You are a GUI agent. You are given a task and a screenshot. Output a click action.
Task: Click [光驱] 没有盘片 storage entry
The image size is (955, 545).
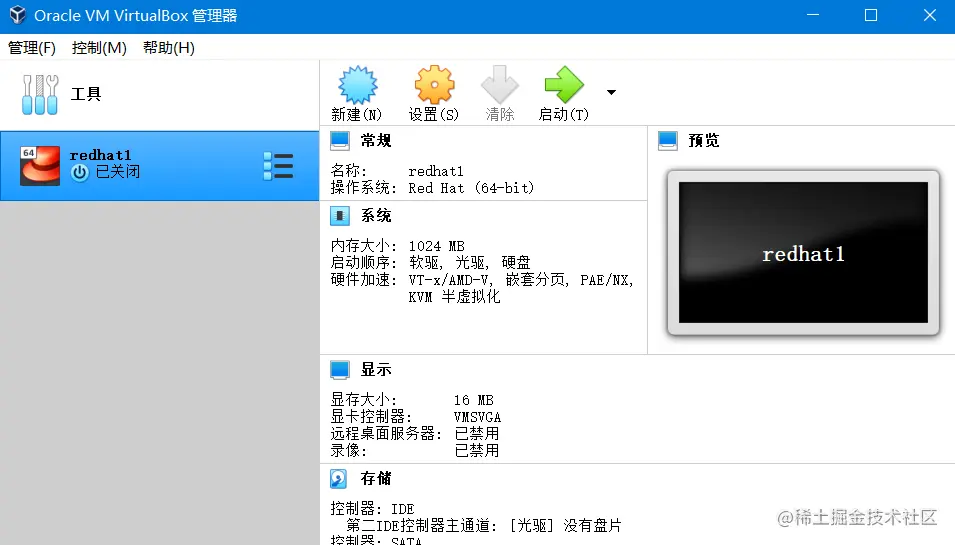[x=566, y=526]
